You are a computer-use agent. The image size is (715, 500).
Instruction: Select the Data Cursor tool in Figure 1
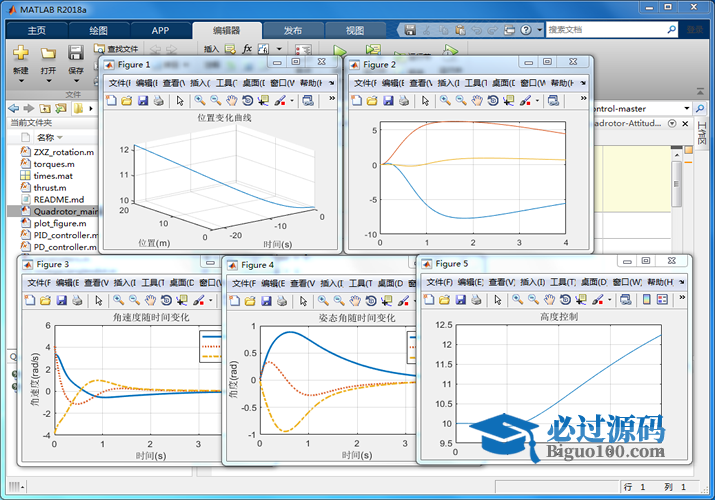[x=263, y=101]
